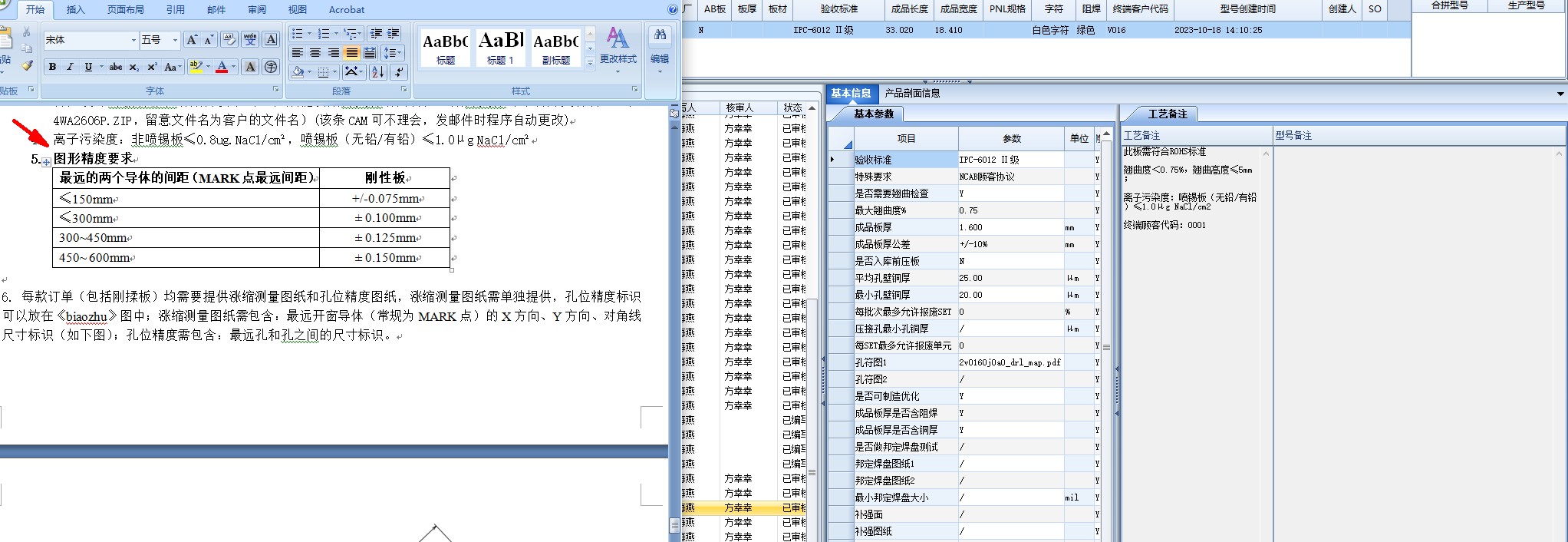
Task: Click the Format Painter brush icon
Action: tap(27, 66)
